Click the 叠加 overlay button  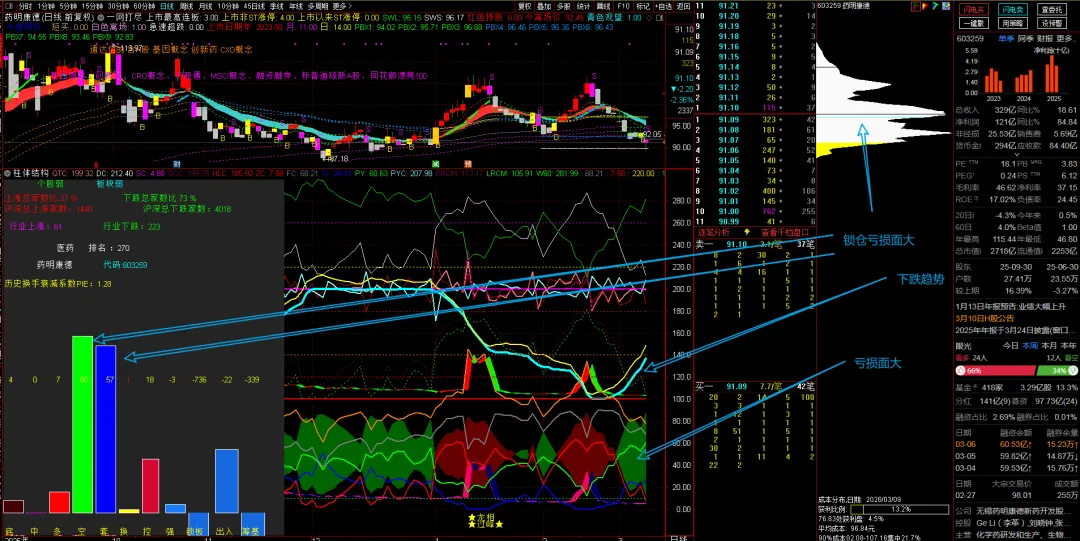(544, 6)
